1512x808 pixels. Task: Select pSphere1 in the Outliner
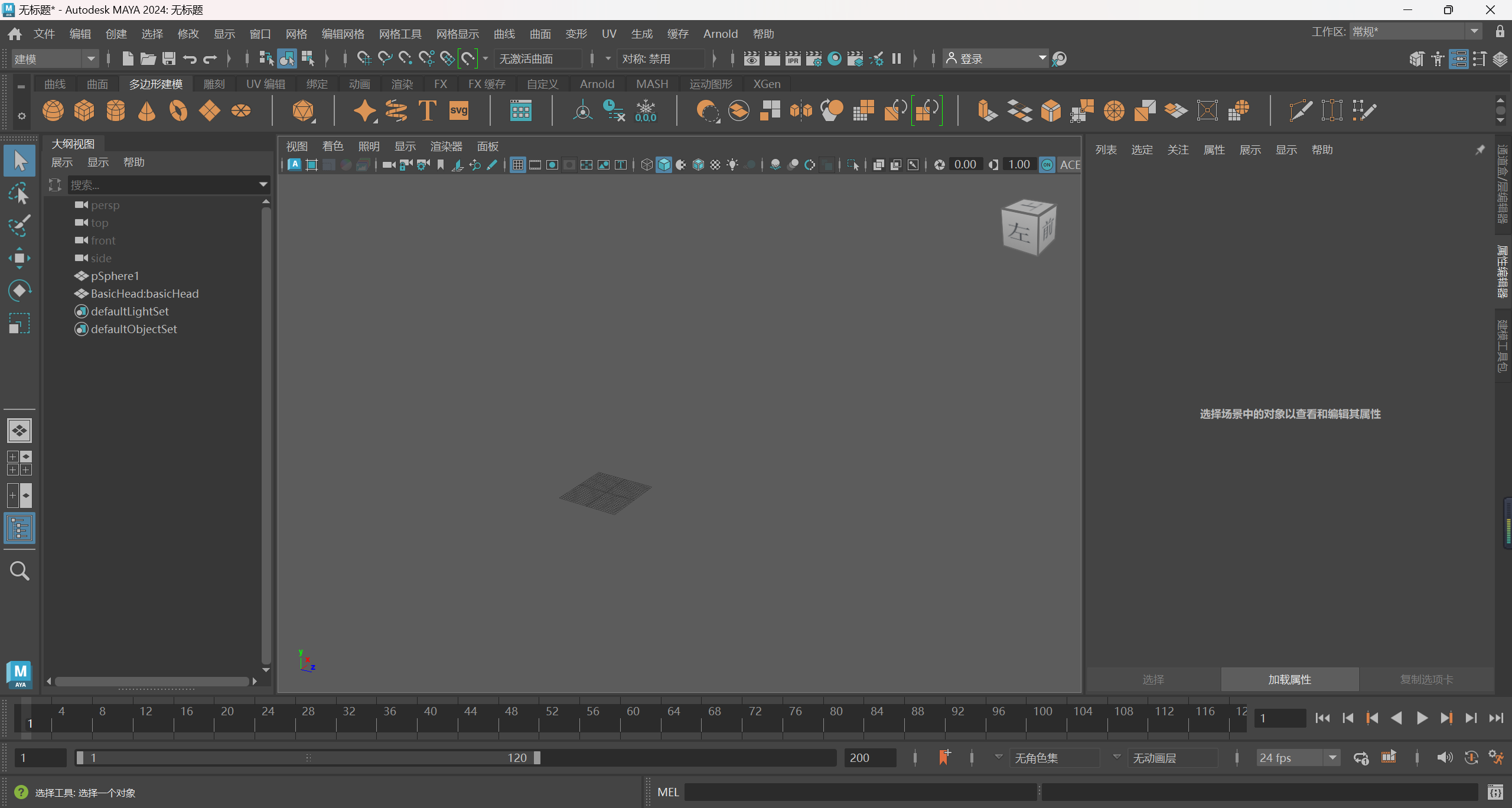(115, 276)
